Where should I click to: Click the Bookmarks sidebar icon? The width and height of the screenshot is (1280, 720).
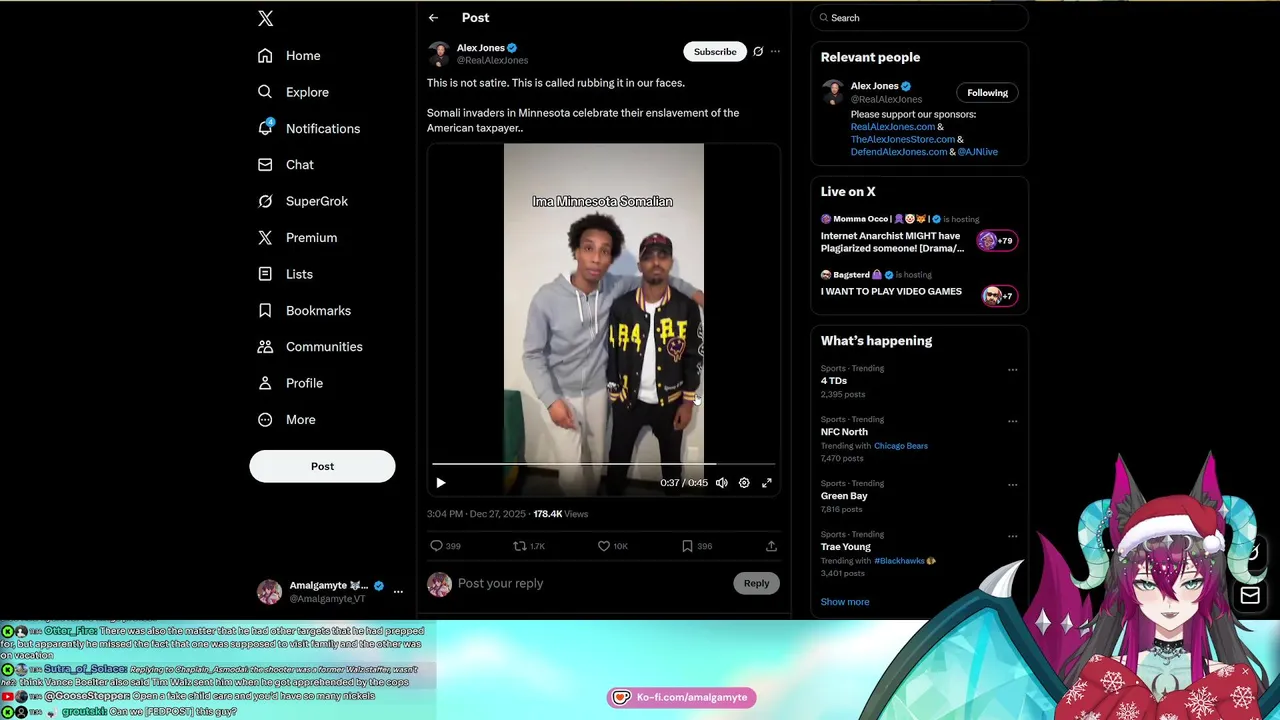tap(265, 311)
